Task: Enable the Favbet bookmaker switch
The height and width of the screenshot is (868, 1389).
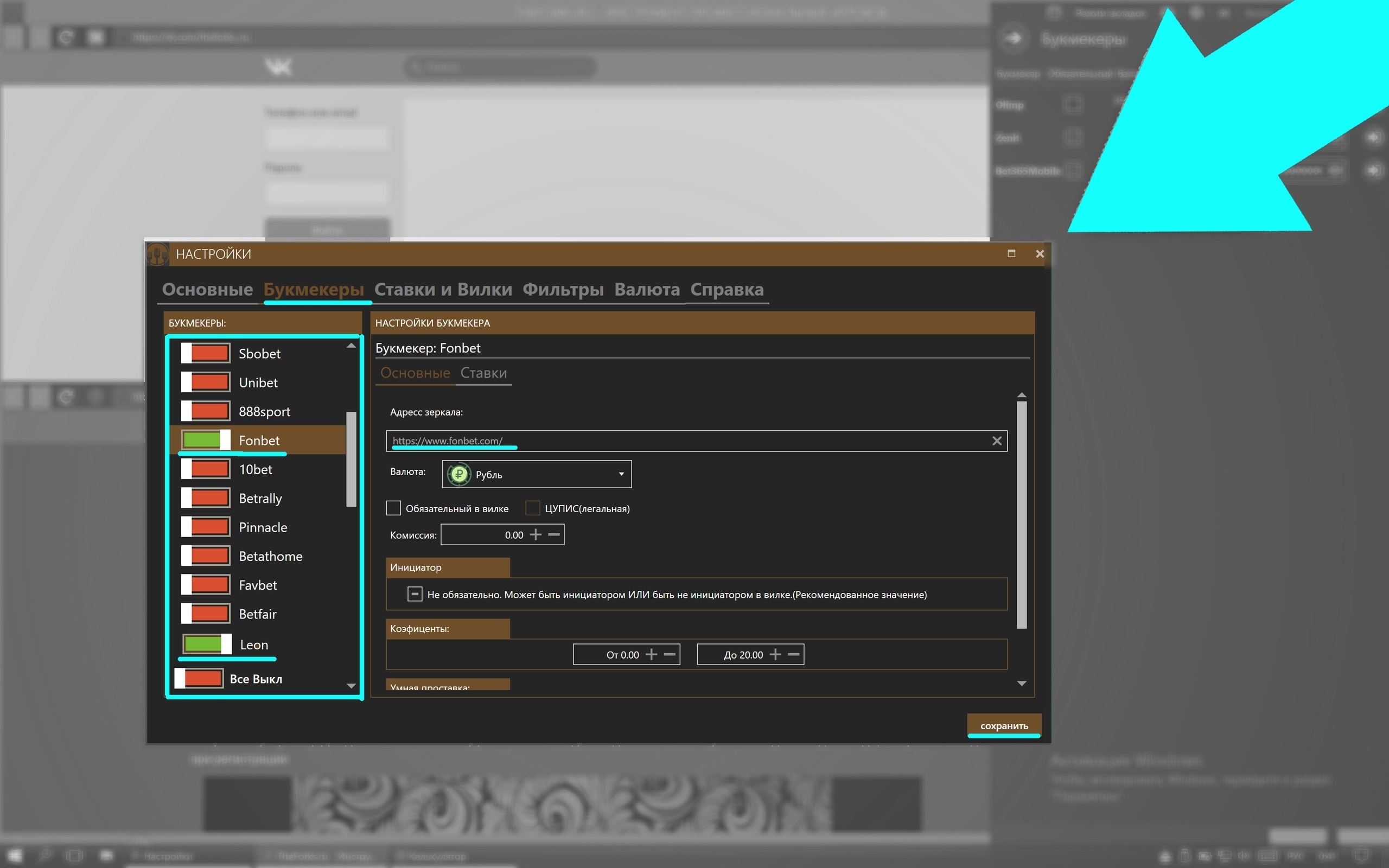Action: tap(206, 584)
